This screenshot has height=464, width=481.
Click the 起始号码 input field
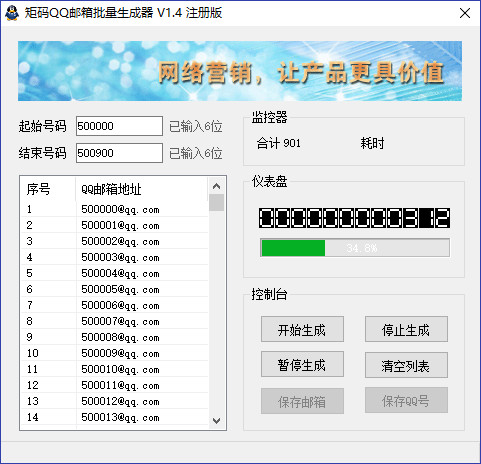[x=119, y=126]
